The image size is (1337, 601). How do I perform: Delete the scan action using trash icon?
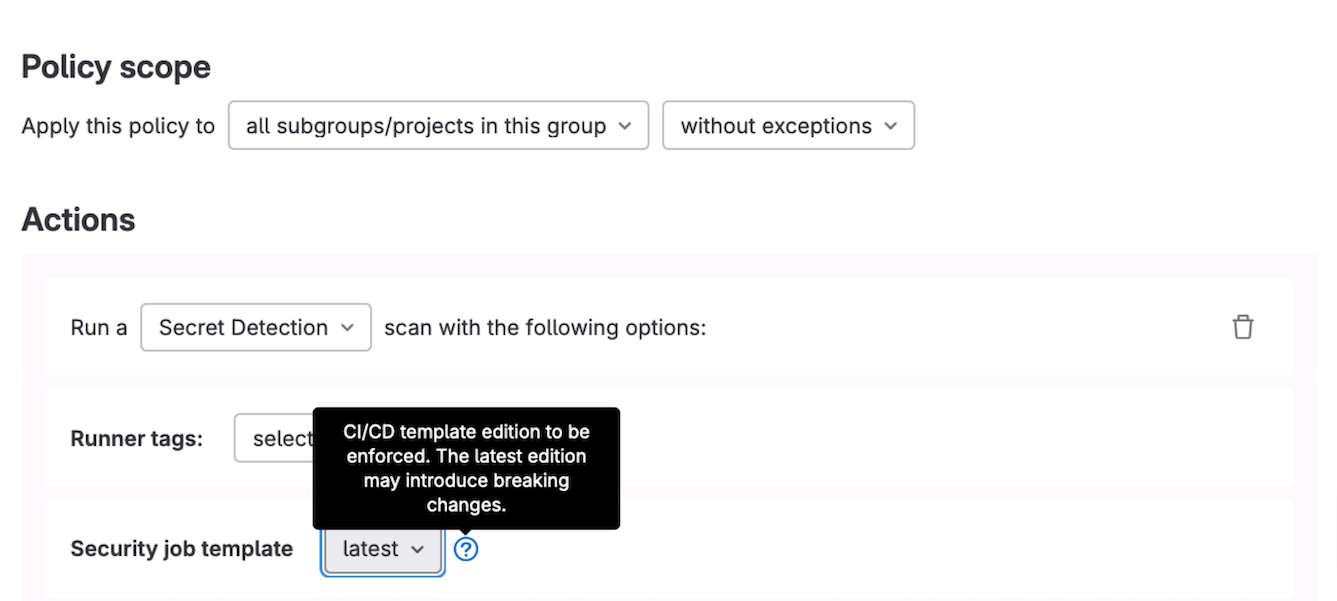(x=1242, y=327)
